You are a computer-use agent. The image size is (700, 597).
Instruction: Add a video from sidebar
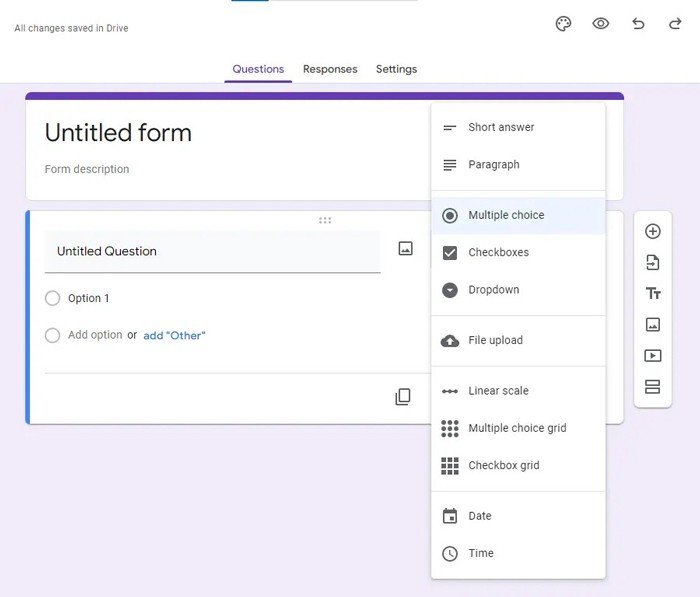tap(652, 356)
